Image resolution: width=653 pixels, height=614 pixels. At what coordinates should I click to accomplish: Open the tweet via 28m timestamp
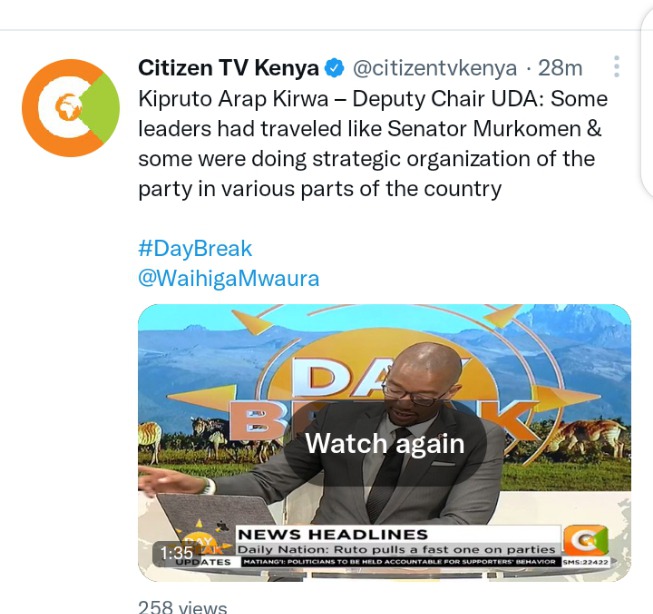pos(560,68)
